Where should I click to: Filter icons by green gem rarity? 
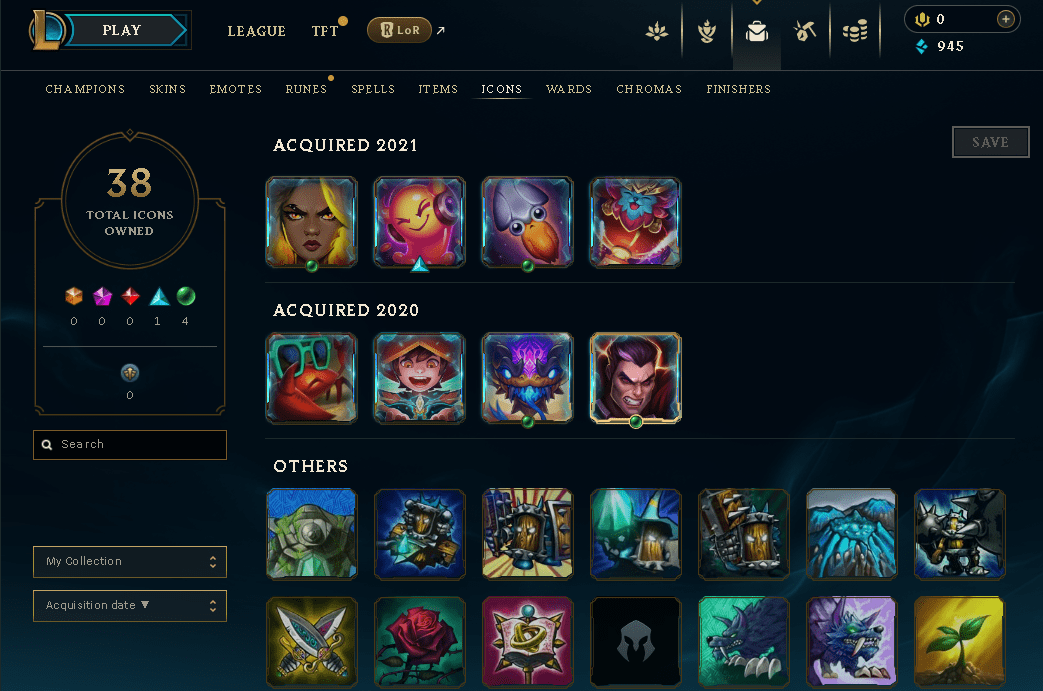click(186, 296)
